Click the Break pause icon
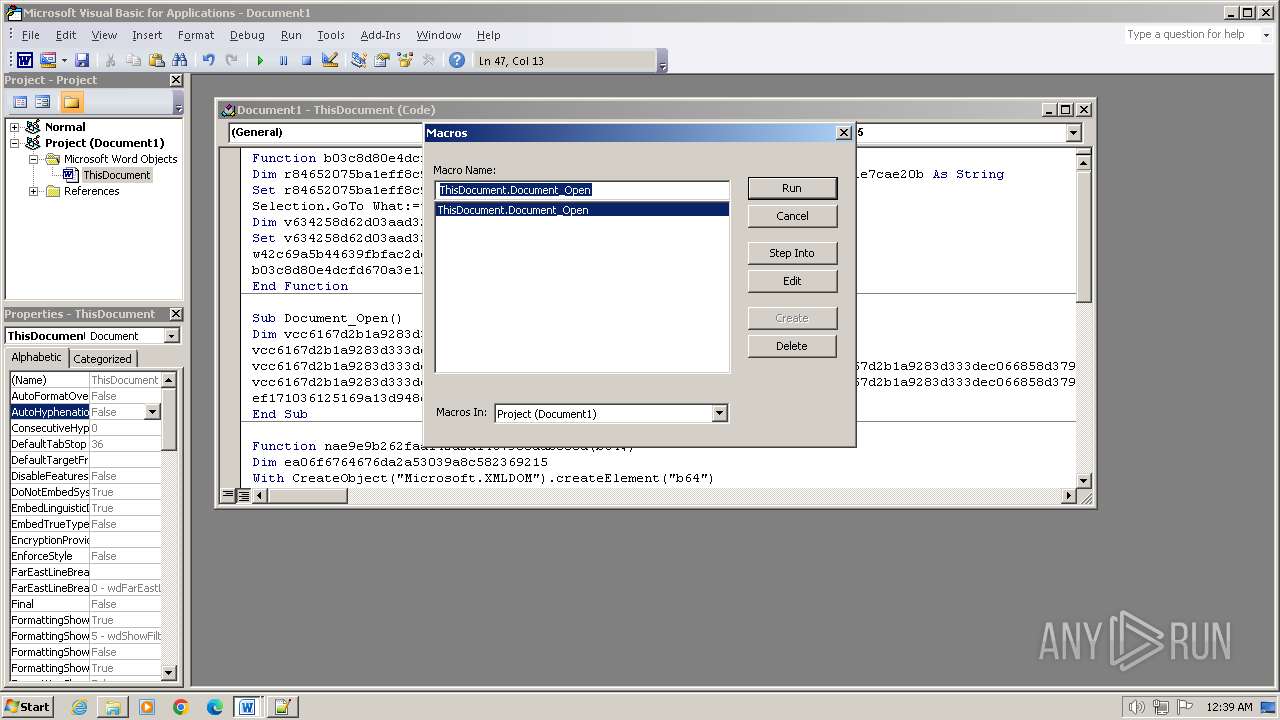The image size is (1280, 720). [x=283, y=61]
